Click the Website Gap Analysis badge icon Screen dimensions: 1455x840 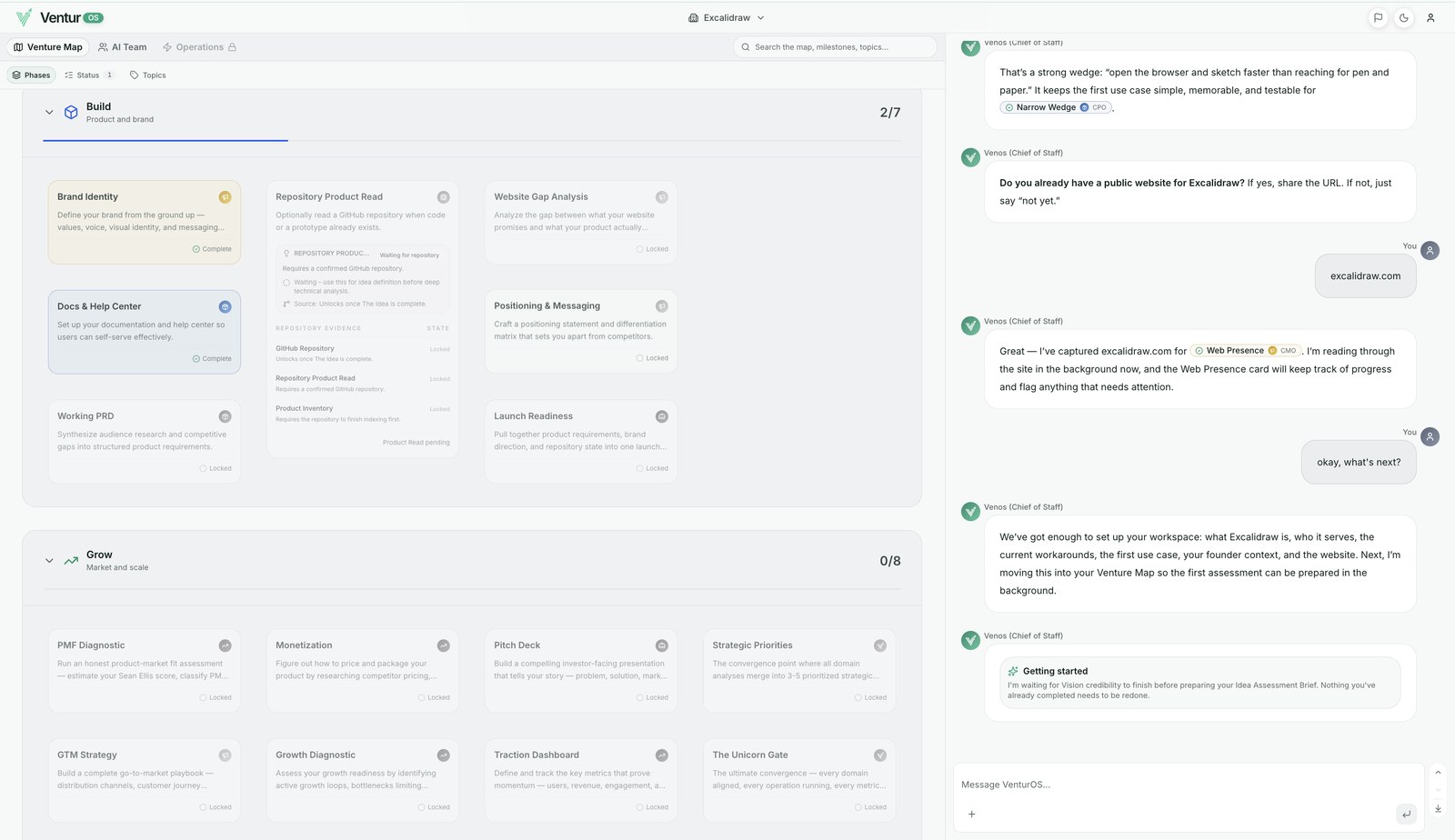pyautogui.click(x=661, y=197)
